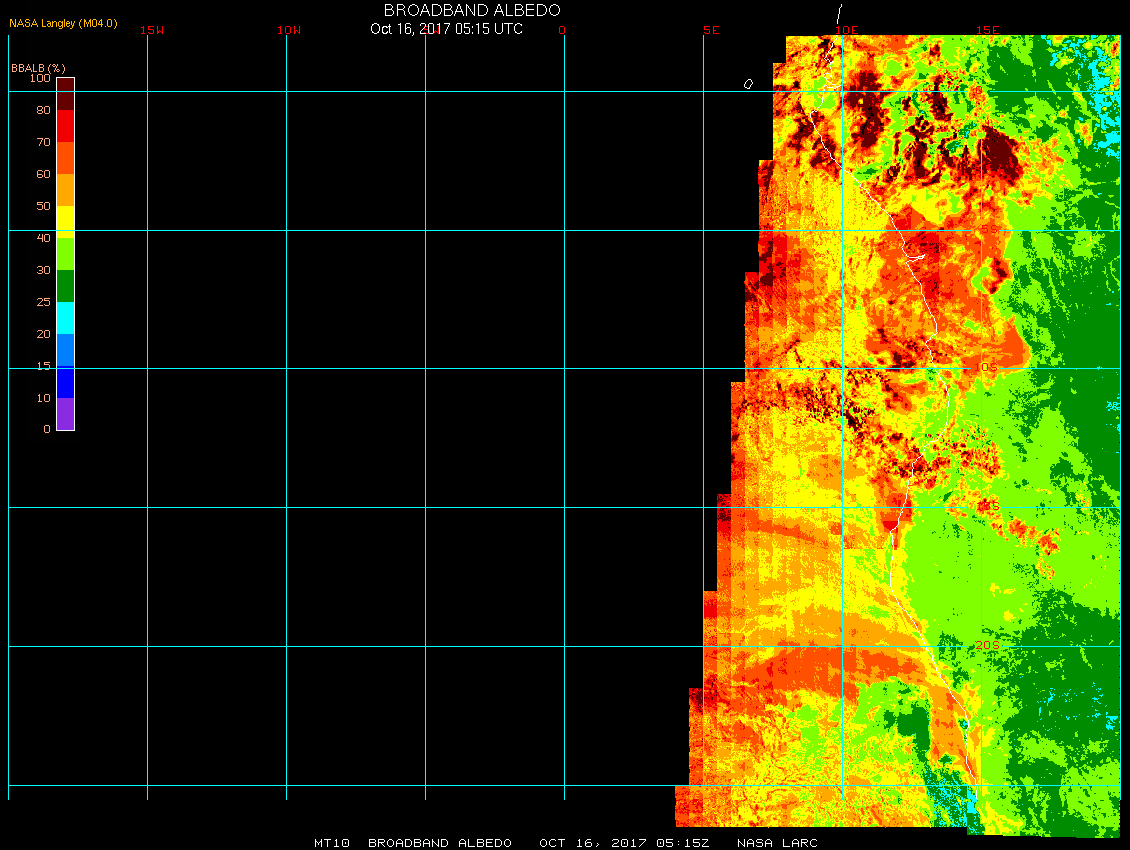Click the NASA LARC text in the footer

pos(777,843)
